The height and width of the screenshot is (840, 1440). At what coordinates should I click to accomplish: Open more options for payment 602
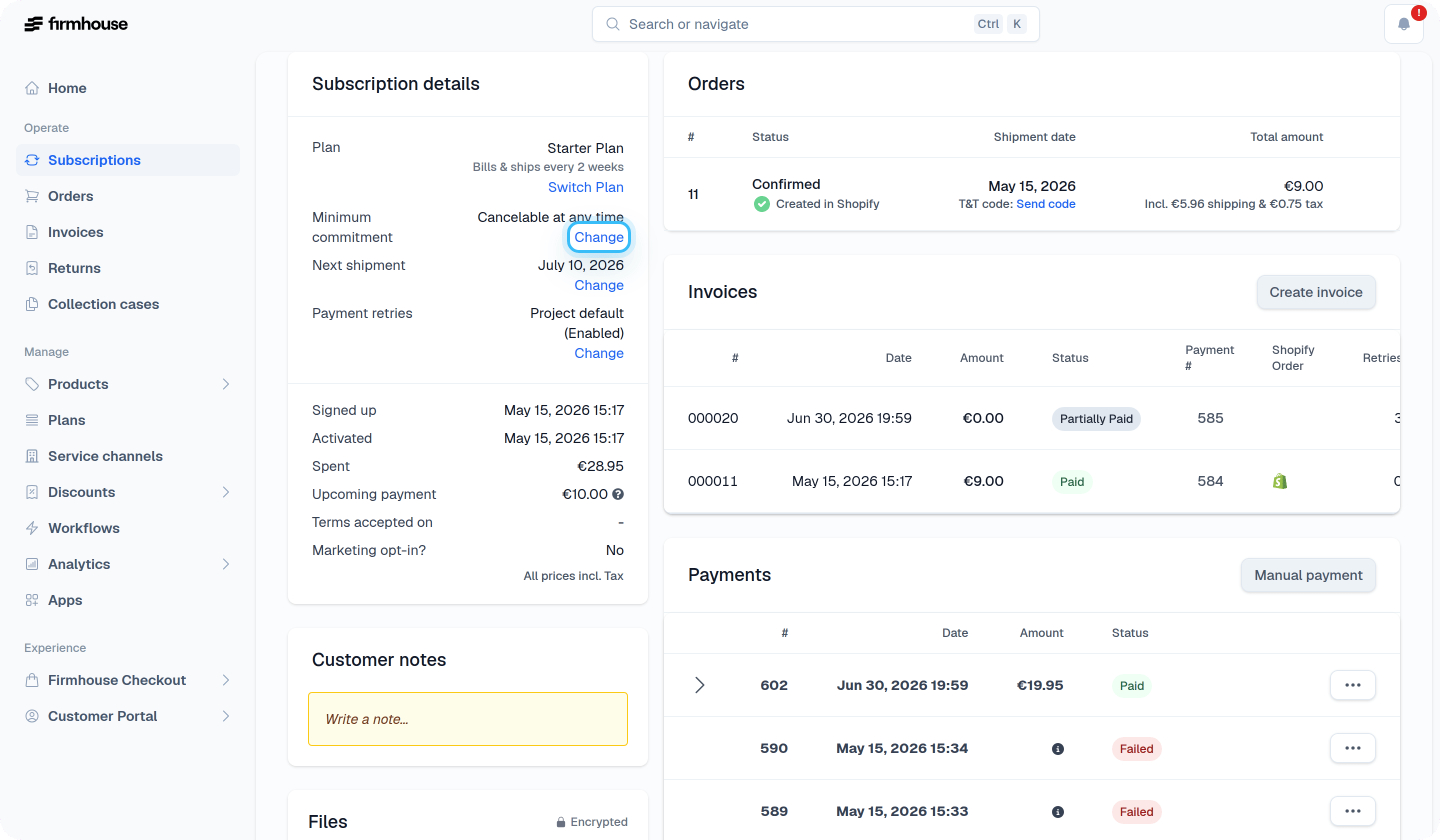[x=1352, y=685]
